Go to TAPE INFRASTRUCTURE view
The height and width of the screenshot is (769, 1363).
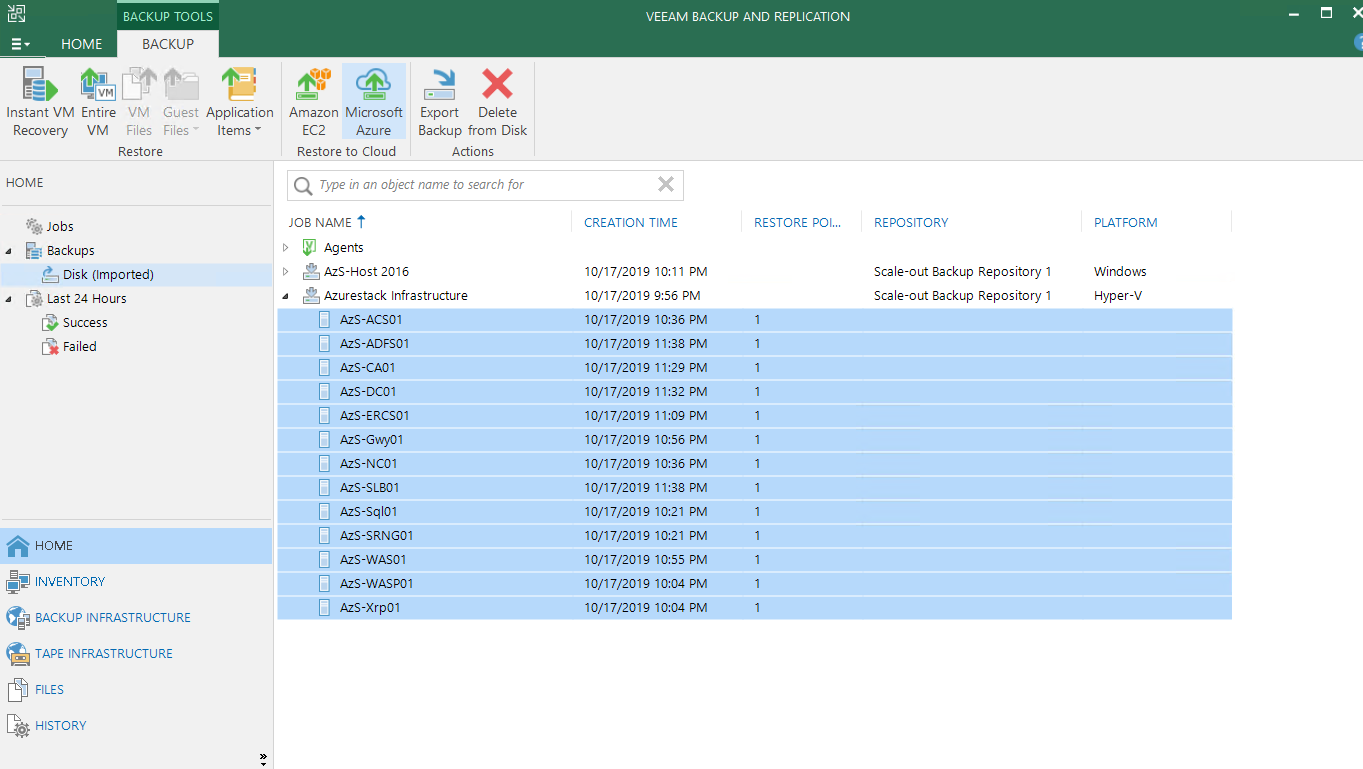coord(136,654)
